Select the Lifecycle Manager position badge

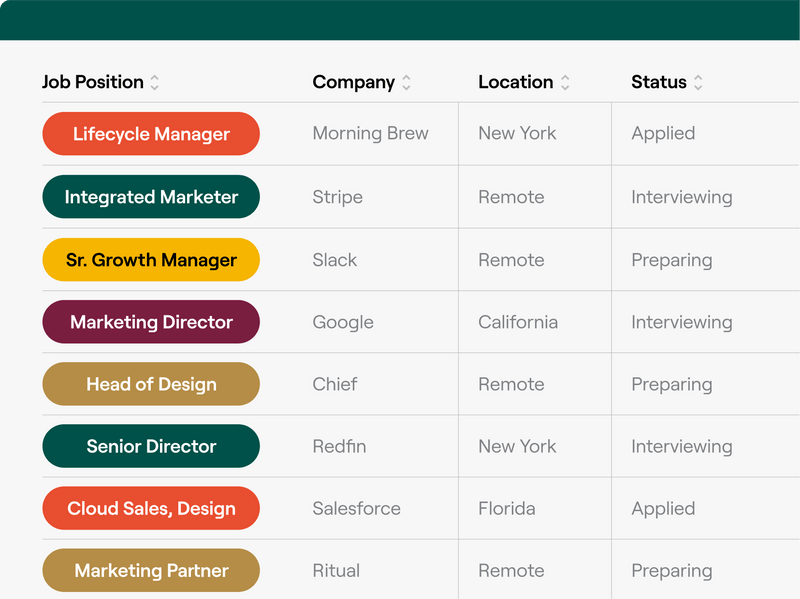150,133
